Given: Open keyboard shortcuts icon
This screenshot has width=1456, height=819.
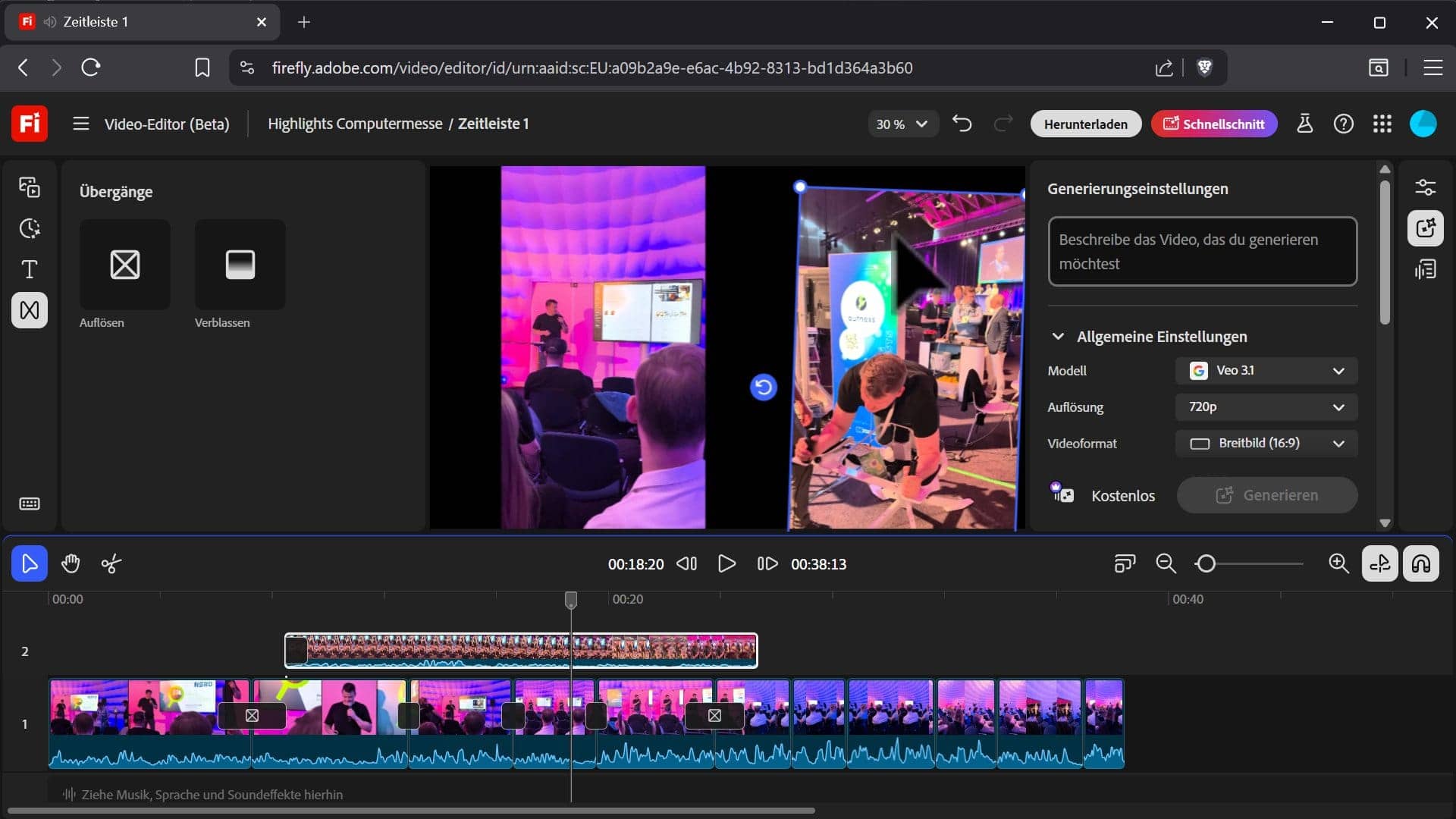Looking at the screenshot, I should coord(30,504).
